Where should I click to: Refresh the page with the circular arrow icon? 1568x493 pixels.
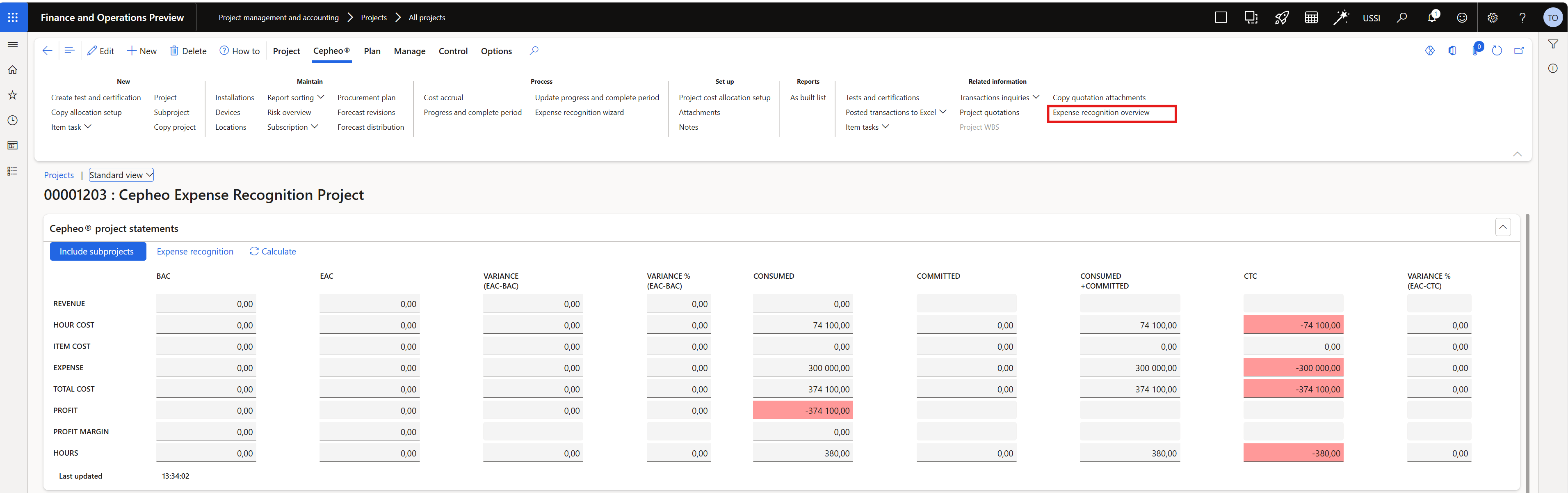pos(1497,50)
